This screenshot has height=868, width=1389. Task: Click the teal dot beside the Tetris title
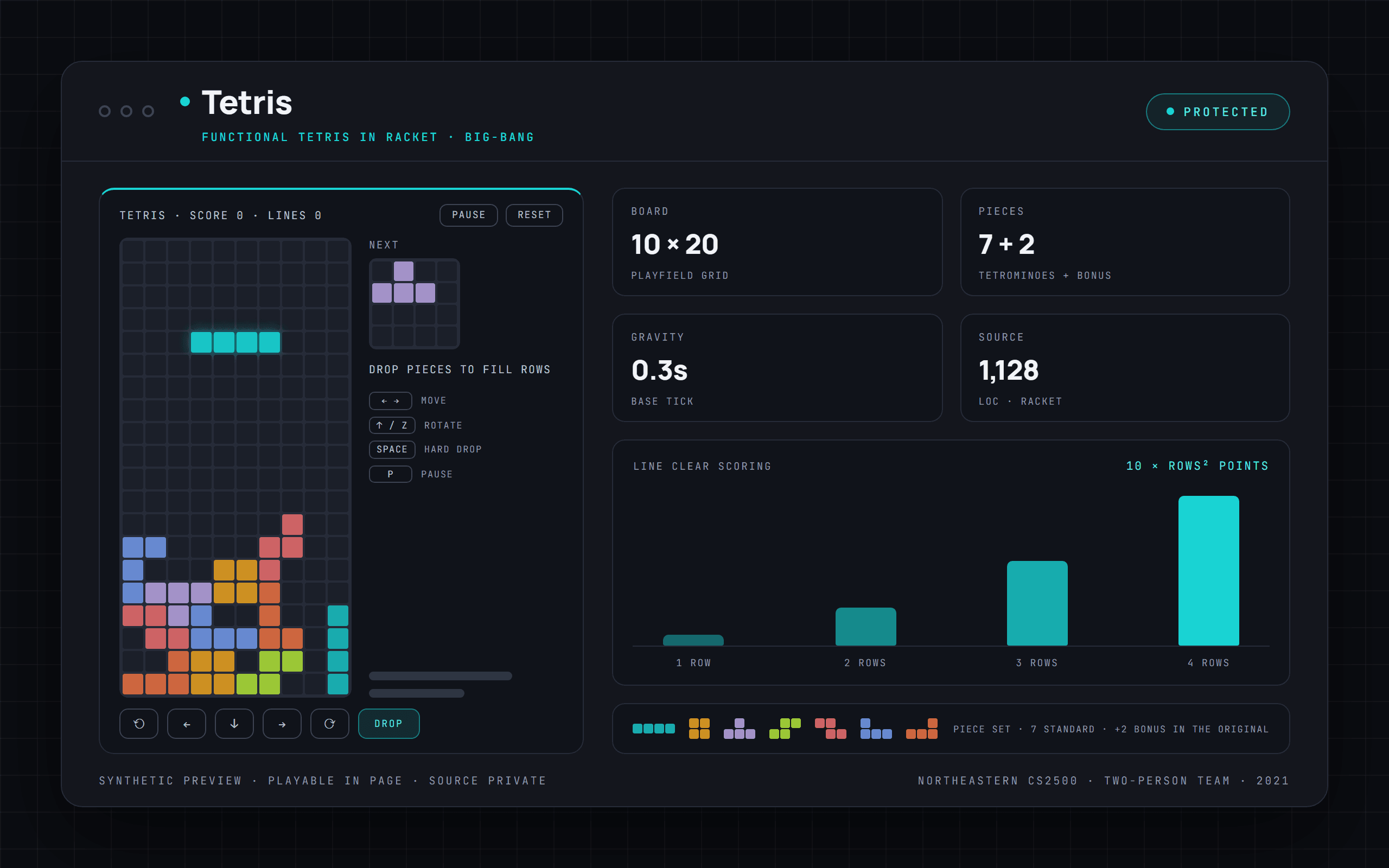(x=185, y=101)
